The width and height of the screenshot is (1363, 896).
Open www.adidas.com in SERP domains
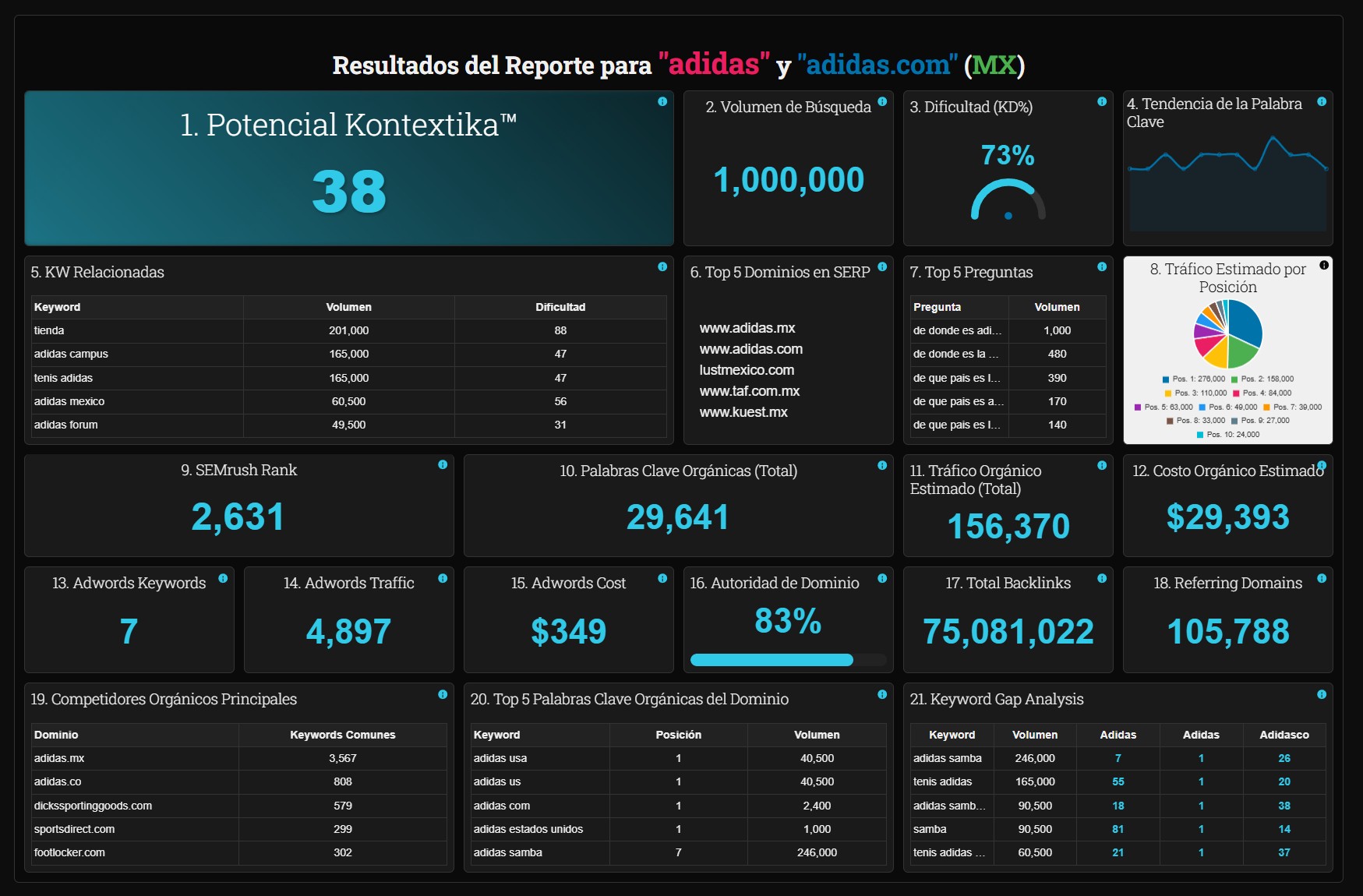tap(751, 349)
